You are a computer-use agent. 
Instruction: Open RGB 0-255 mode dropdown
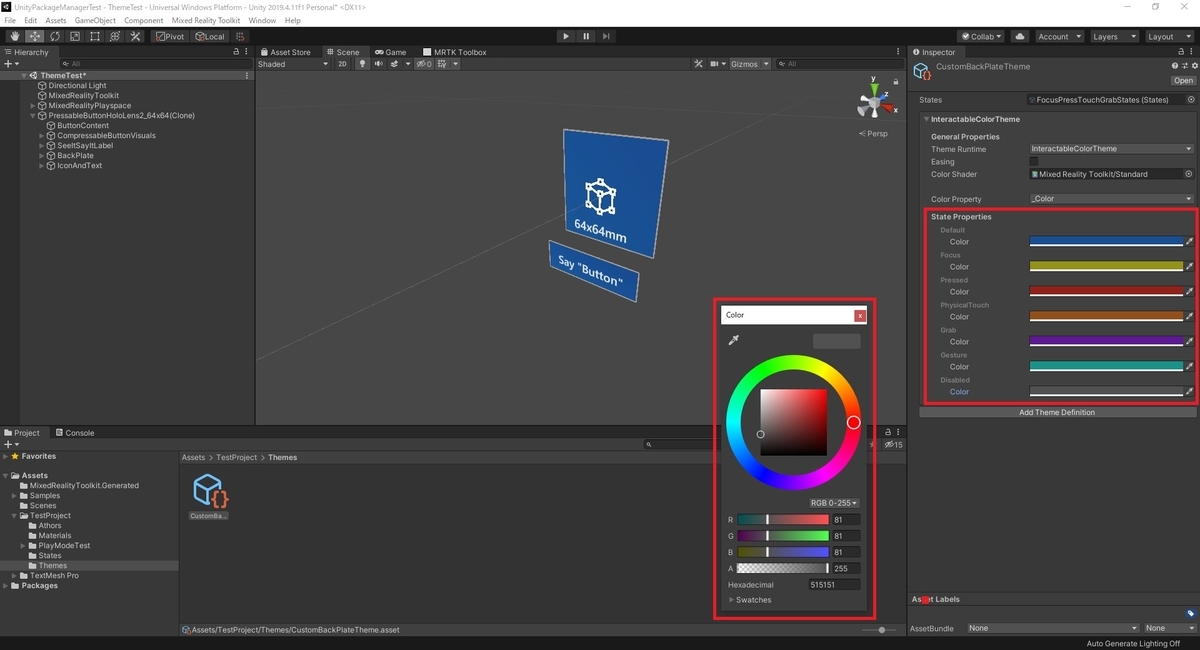835,503
